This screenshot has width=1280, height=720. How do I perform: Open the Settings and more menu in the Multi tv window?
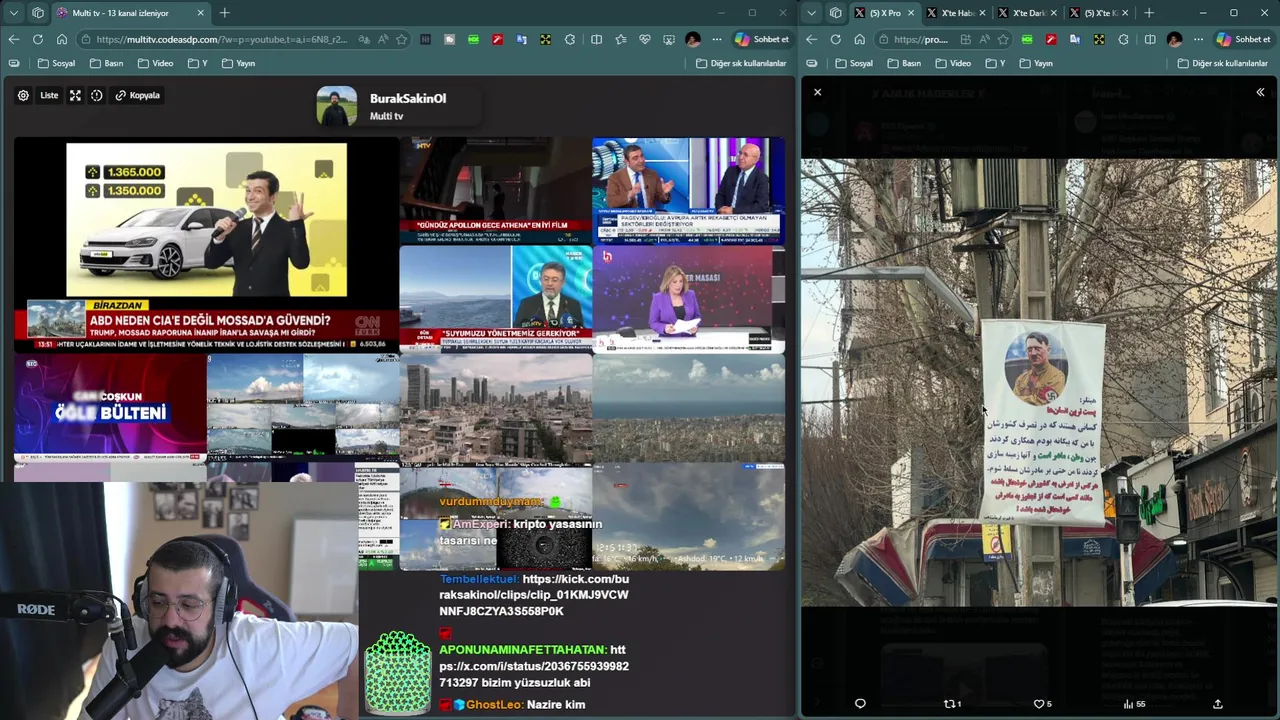(716, 39)
